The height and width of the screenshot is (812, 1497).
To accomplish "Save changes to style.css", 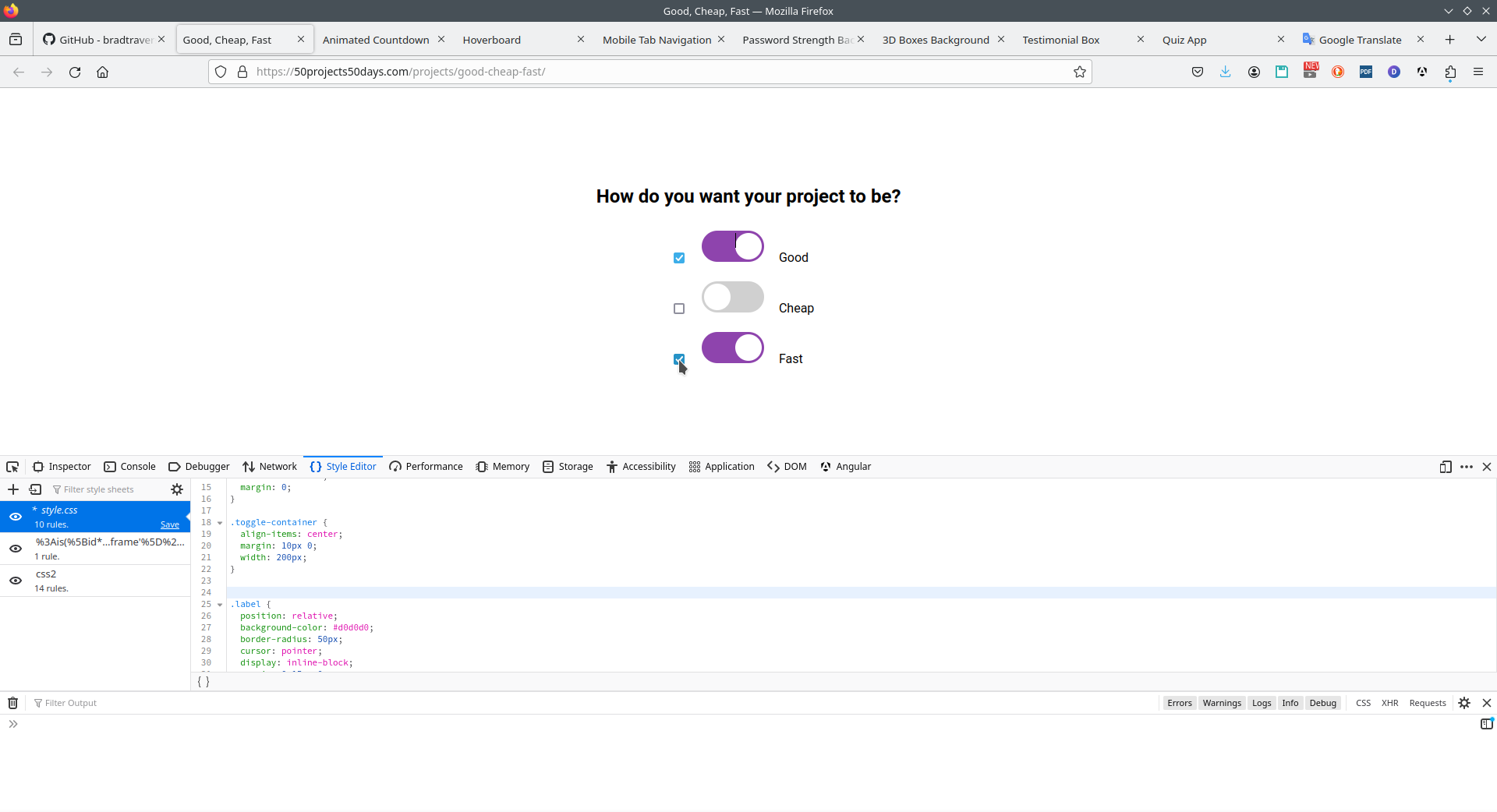I will pyautogui.click(x=170, y=525).
